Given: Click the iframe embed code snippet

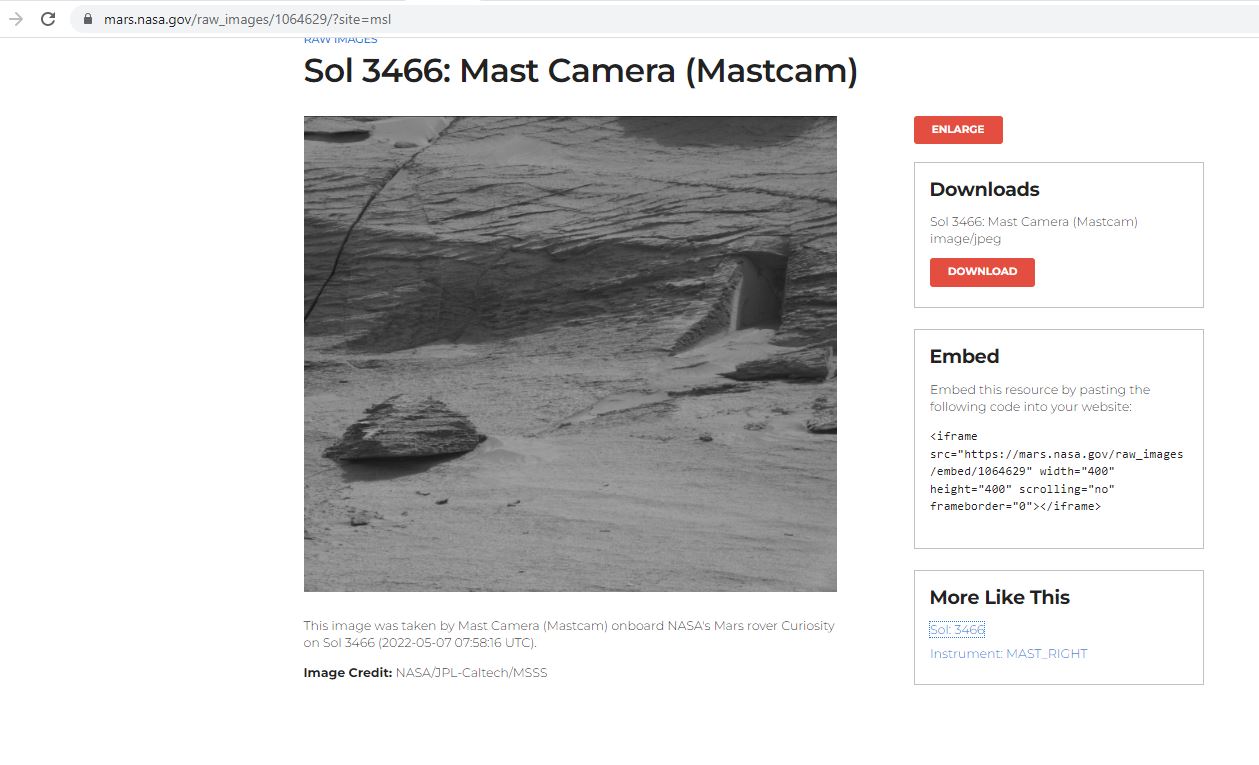Looking at the screenshot, I should click(1056, 471).
